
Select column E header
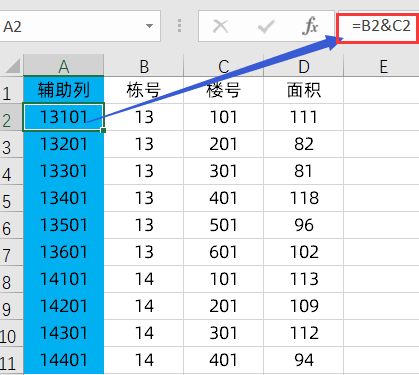point(381,66)
